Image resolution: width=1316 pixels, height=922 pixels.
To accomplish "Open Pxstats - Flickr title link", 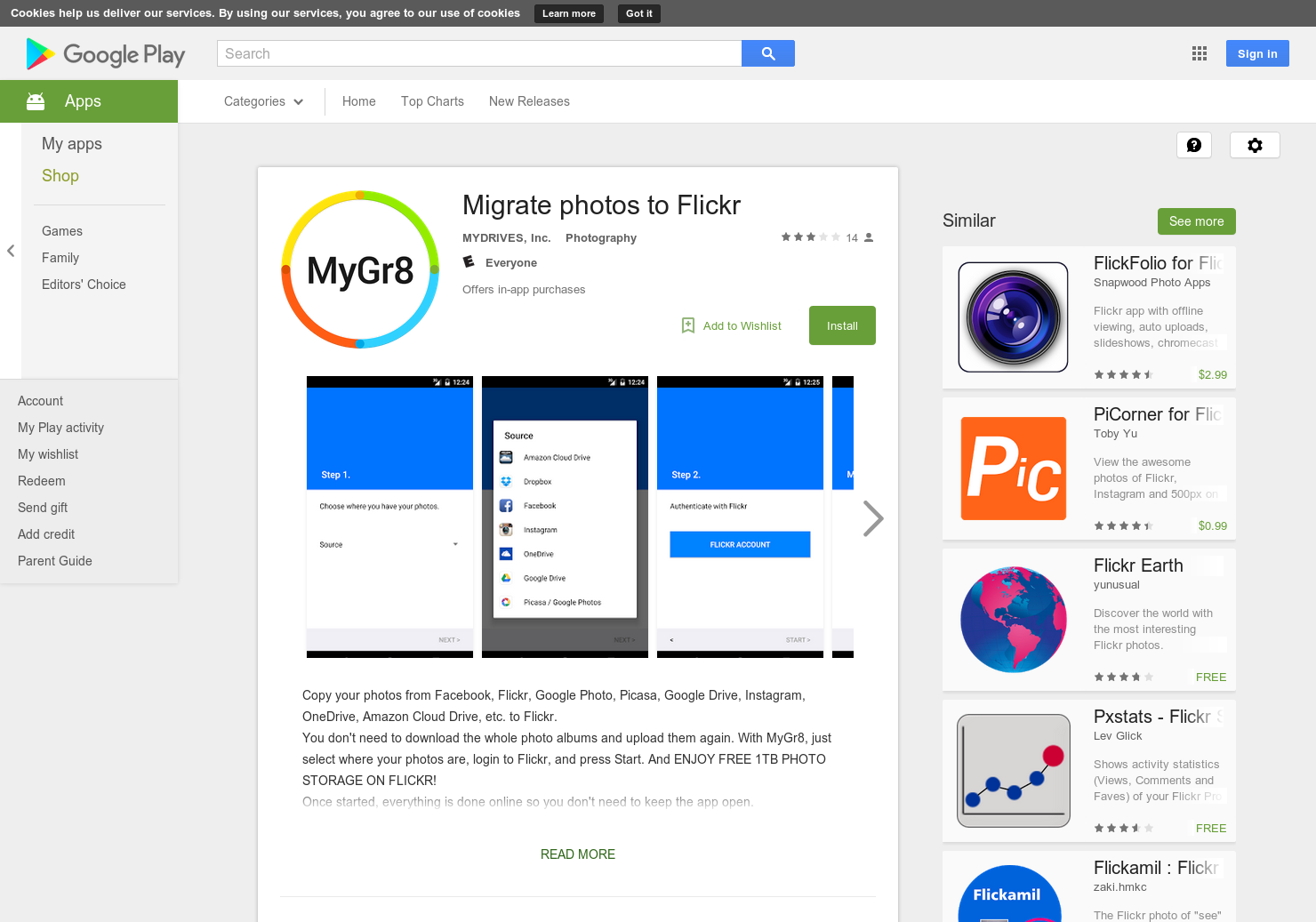I will click(x=1158, y=717).
